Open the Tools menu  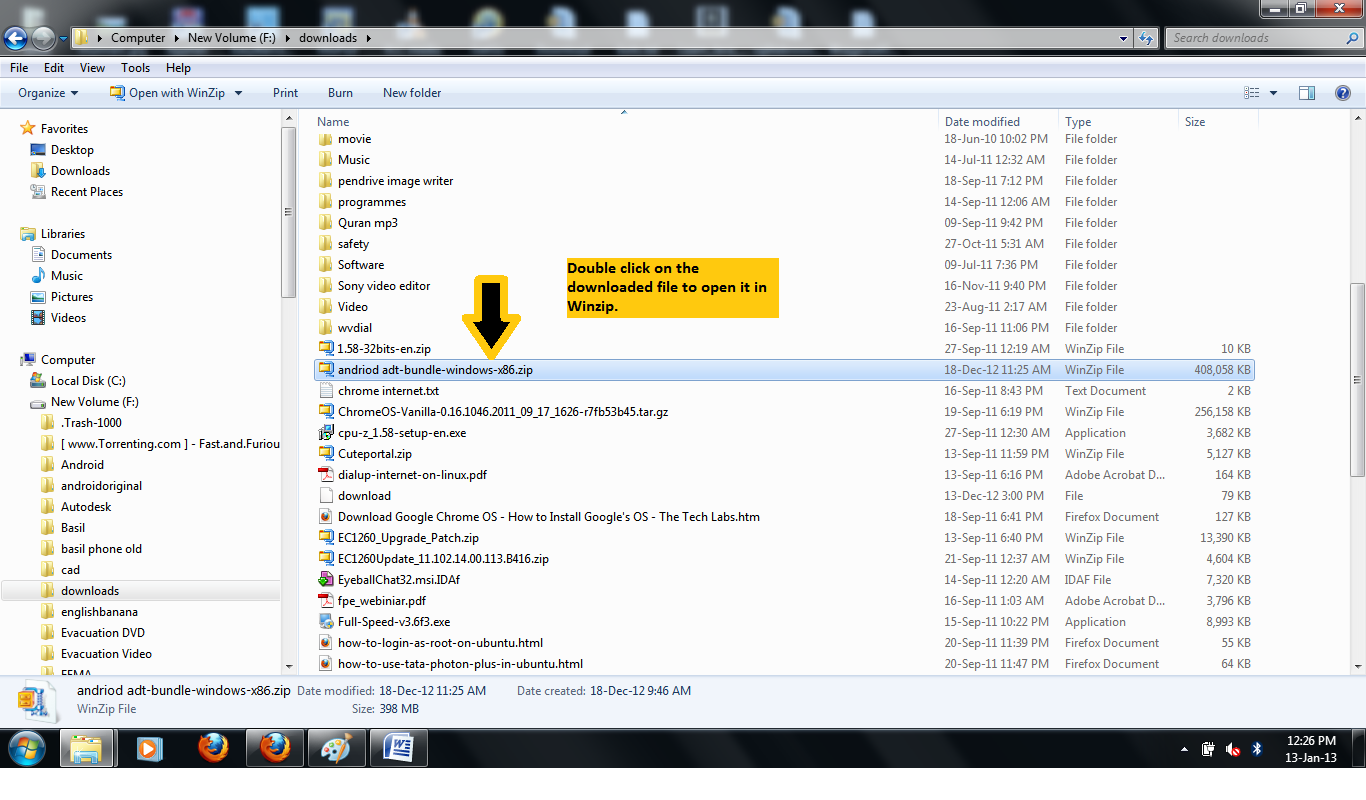135,68
